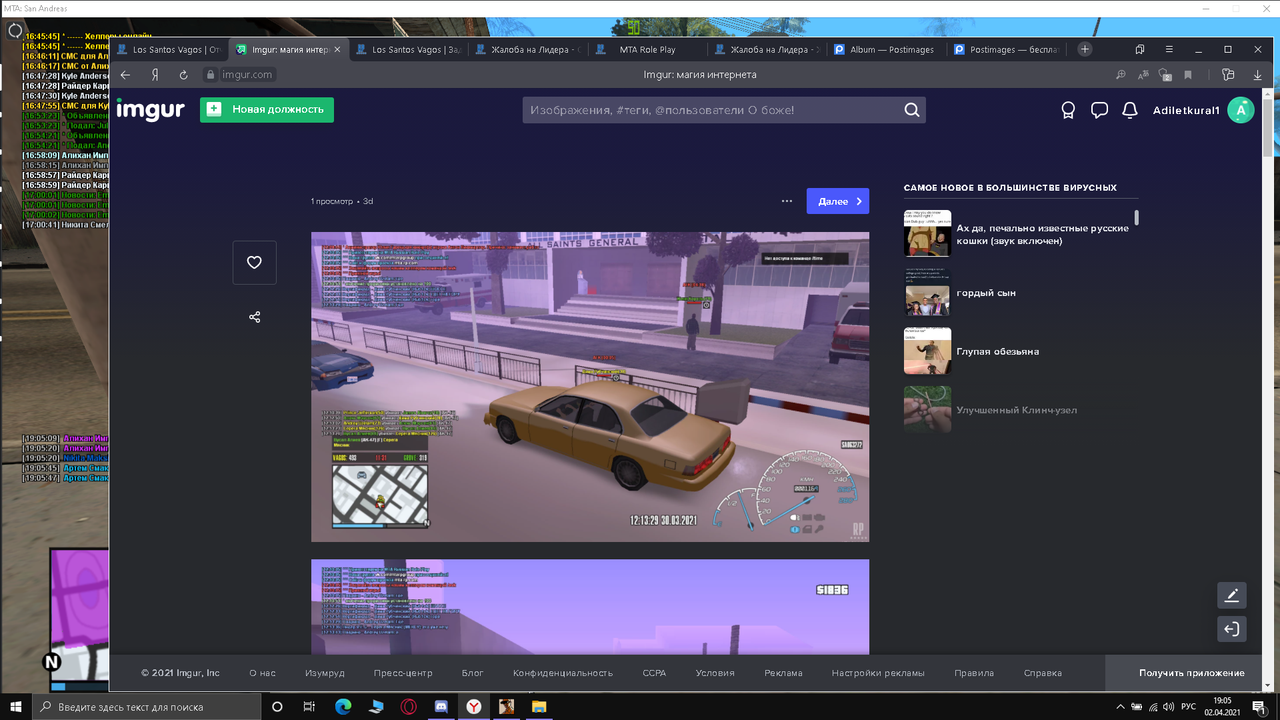Screen dimensions: 1280x720
Task: Click thumbnail of 'гордый сын' post
Action: point(927,292)
